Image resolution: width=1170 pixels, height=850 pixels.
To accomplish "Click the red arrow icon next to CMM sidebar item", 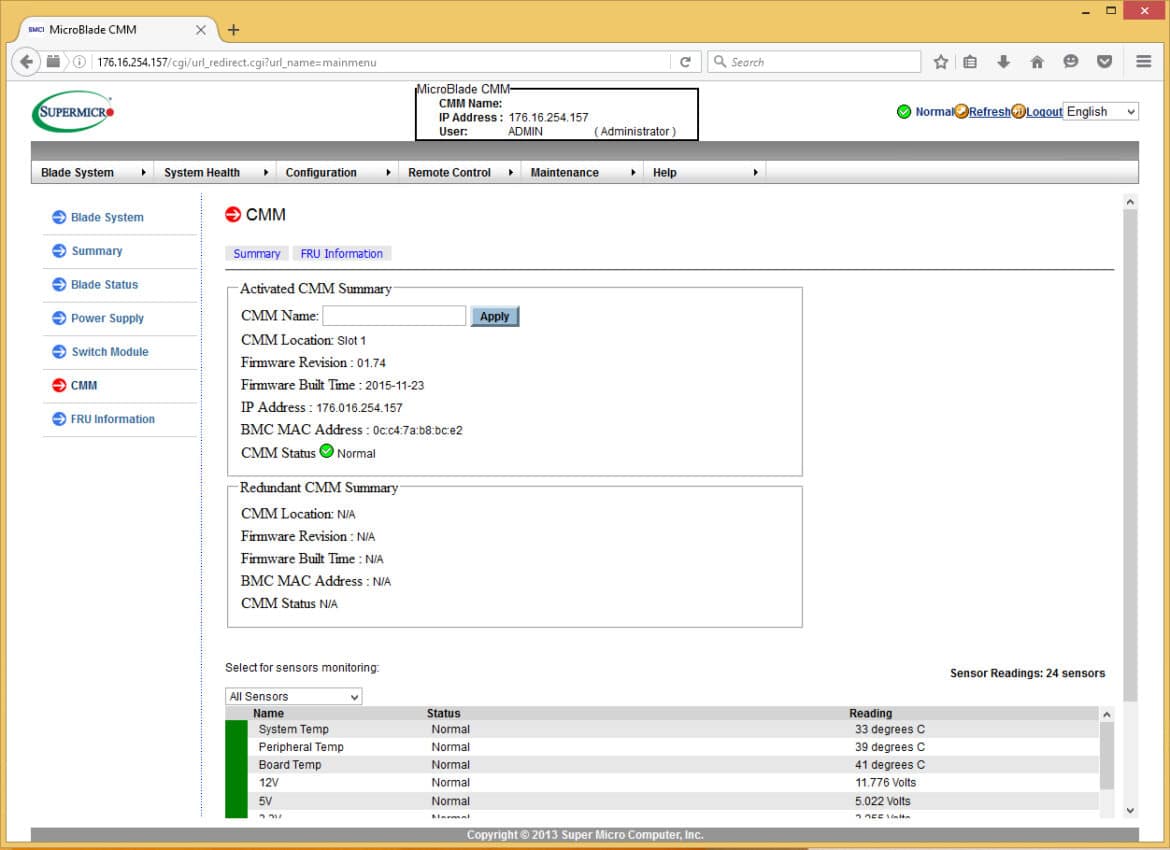I will pyautogui.click(x=59, y=385).
